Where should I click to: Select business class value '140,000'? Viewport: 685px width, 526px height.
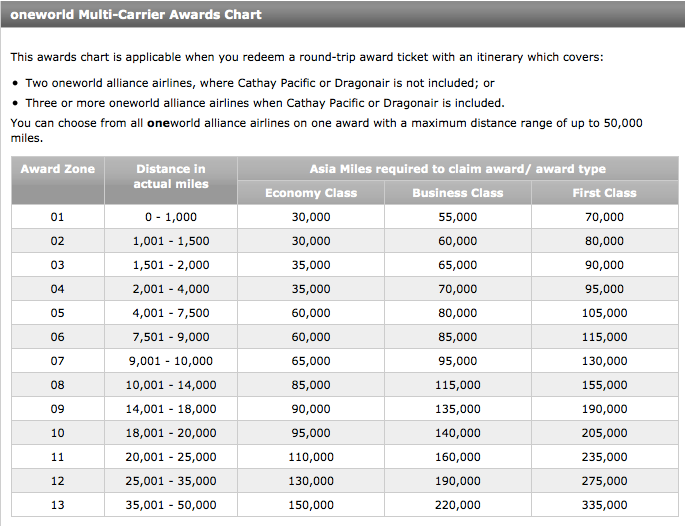click(x=458, y=433)
